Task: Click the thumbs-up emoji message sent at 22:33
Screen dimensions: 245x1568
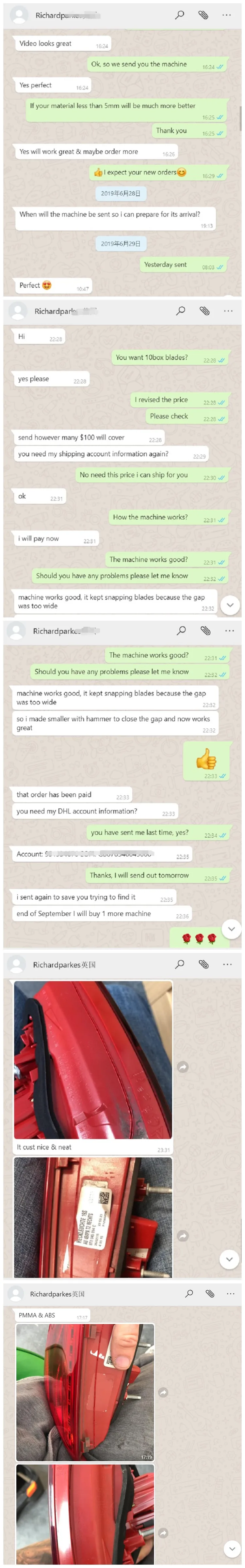Action: [206, 760]
